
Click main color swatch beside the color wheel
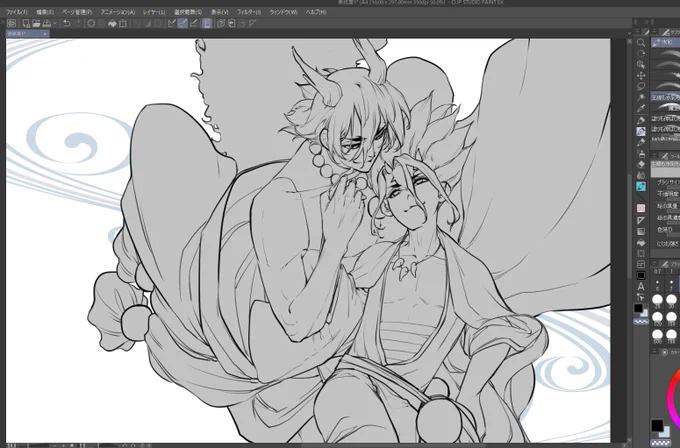(657, 425)
